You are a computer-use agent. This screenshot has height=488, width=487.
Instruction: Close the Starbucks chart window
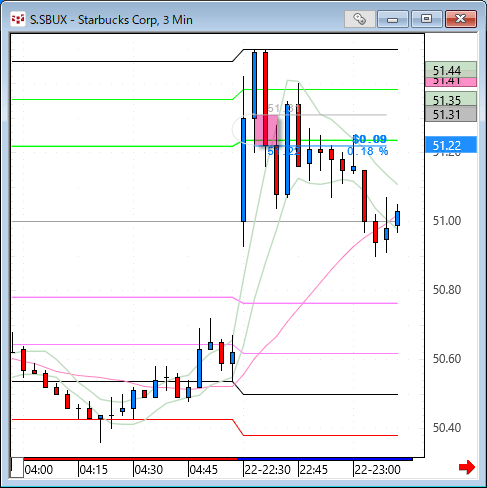pos(461,19)
